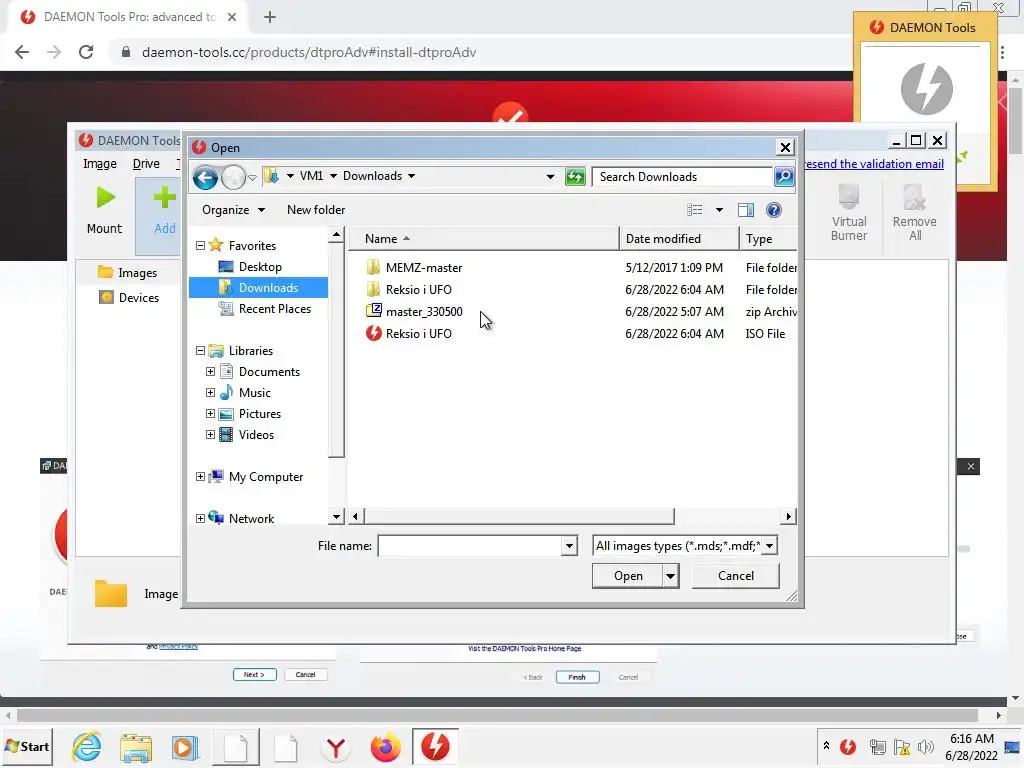Viewport: 1024px width, 768px height.
Task: Select the master_330500 zip archive
Action: pos(424,312)
